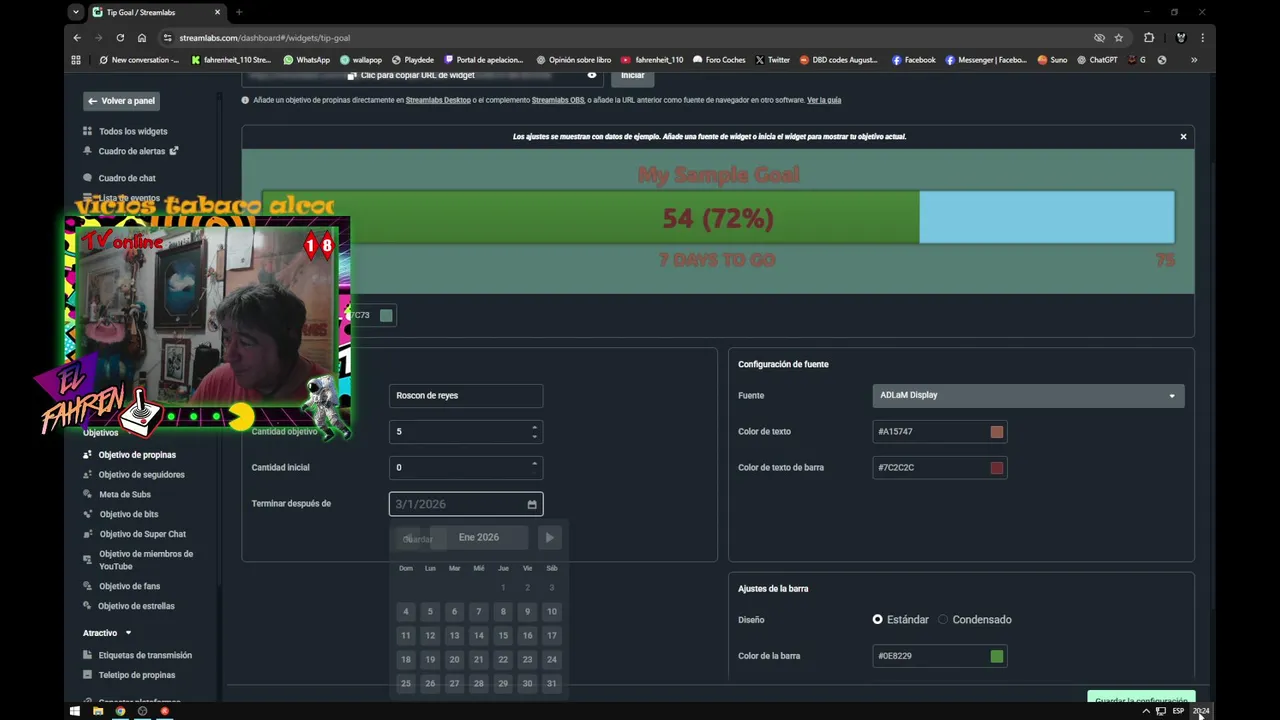1280x720 pixels.
Task: Click the Etiquetas de transmisión icon
Action: (87, 655)
